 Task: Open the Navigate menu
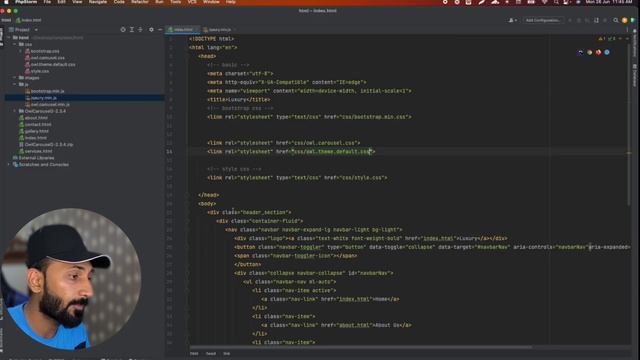(98, 2)
